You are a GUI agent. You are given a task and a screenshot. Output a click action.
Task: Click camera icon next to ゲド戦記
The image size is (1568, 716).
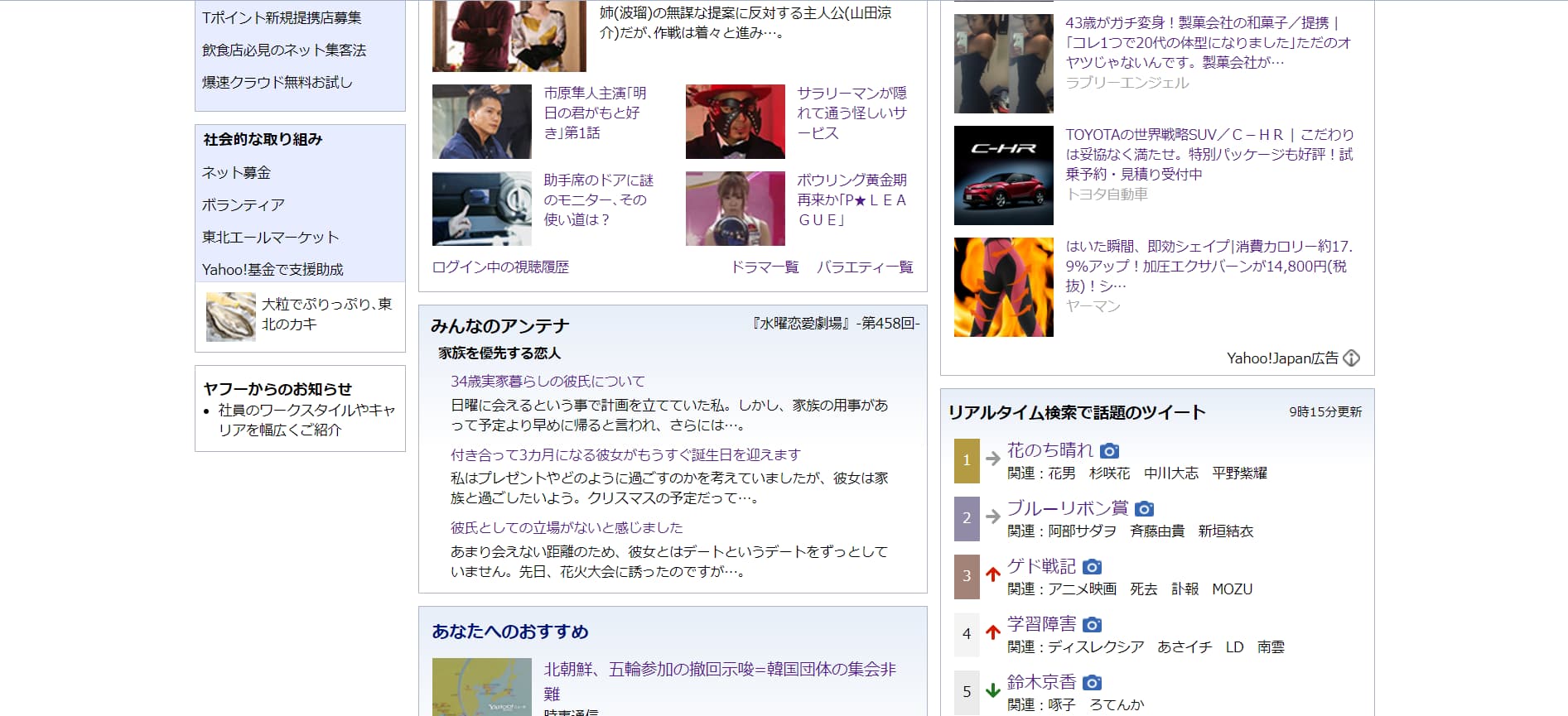(1093, 567)
